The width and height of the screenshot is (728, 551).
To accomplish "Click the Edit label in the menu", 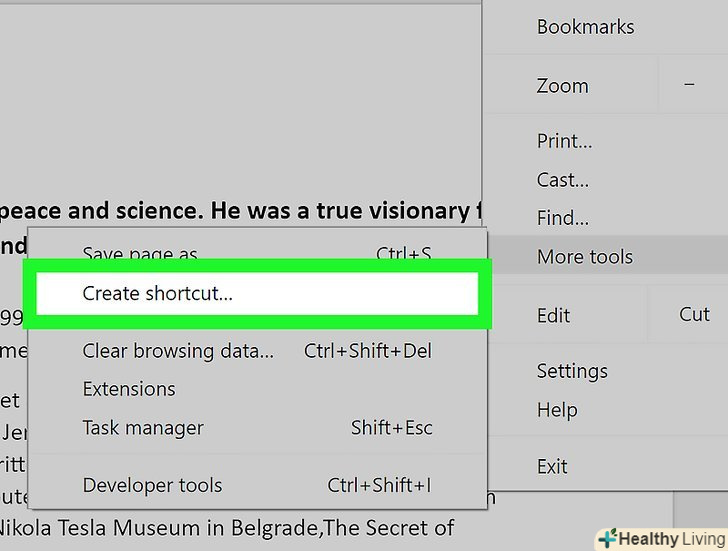I will (x=554, y=315).
